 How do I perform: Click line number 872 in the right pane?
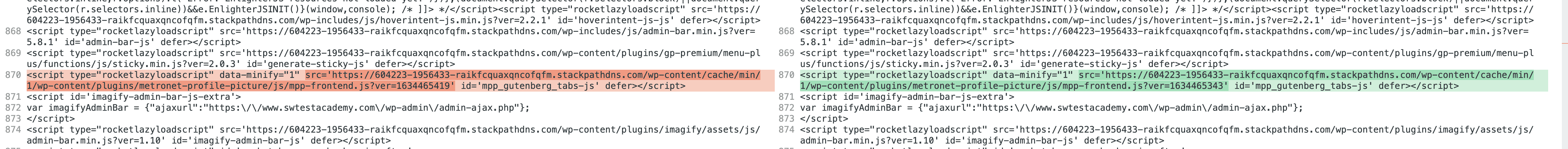coord(786,108)
